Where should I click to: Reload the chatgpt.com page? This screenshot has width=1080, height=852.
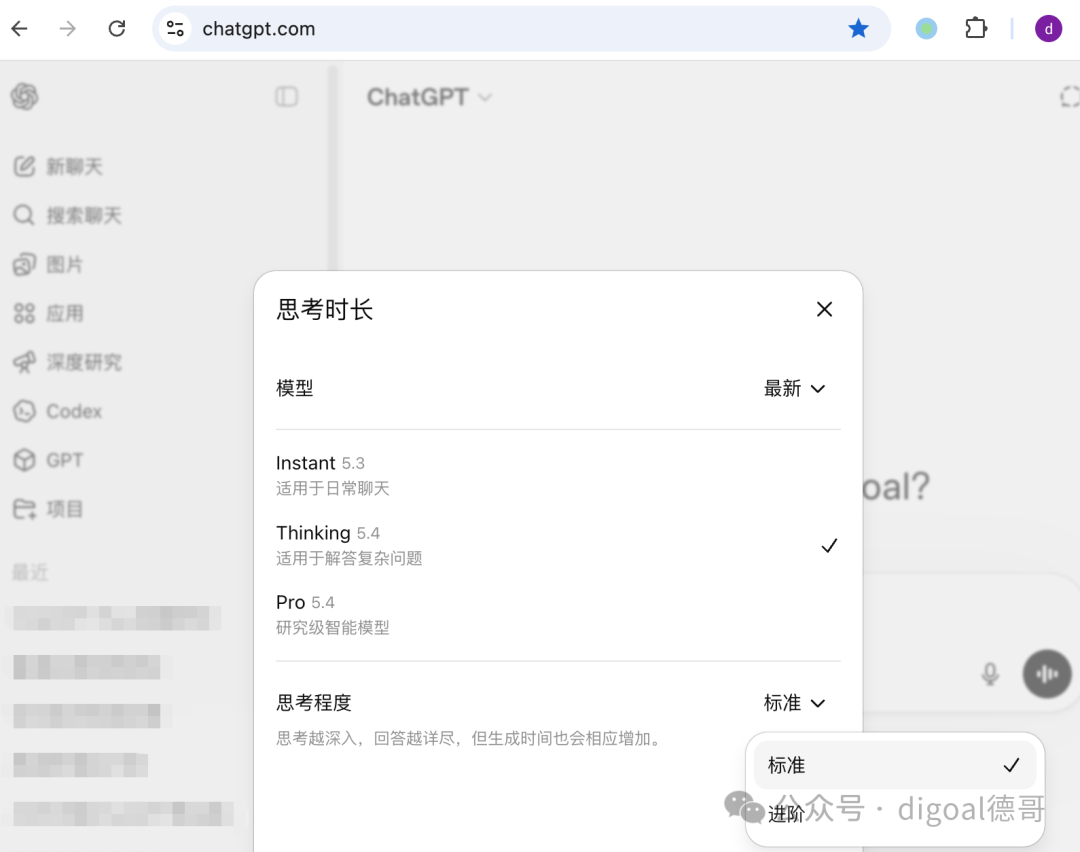pos(117,29)
